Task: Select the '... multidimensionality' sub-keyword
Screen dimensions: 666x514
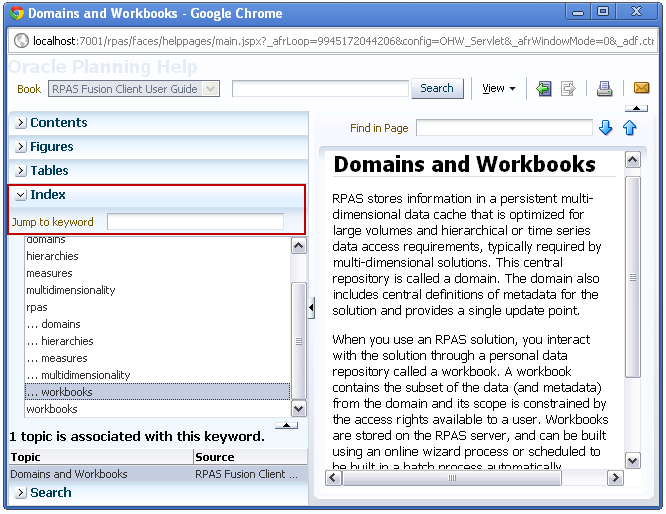Action: click(78, 375)
